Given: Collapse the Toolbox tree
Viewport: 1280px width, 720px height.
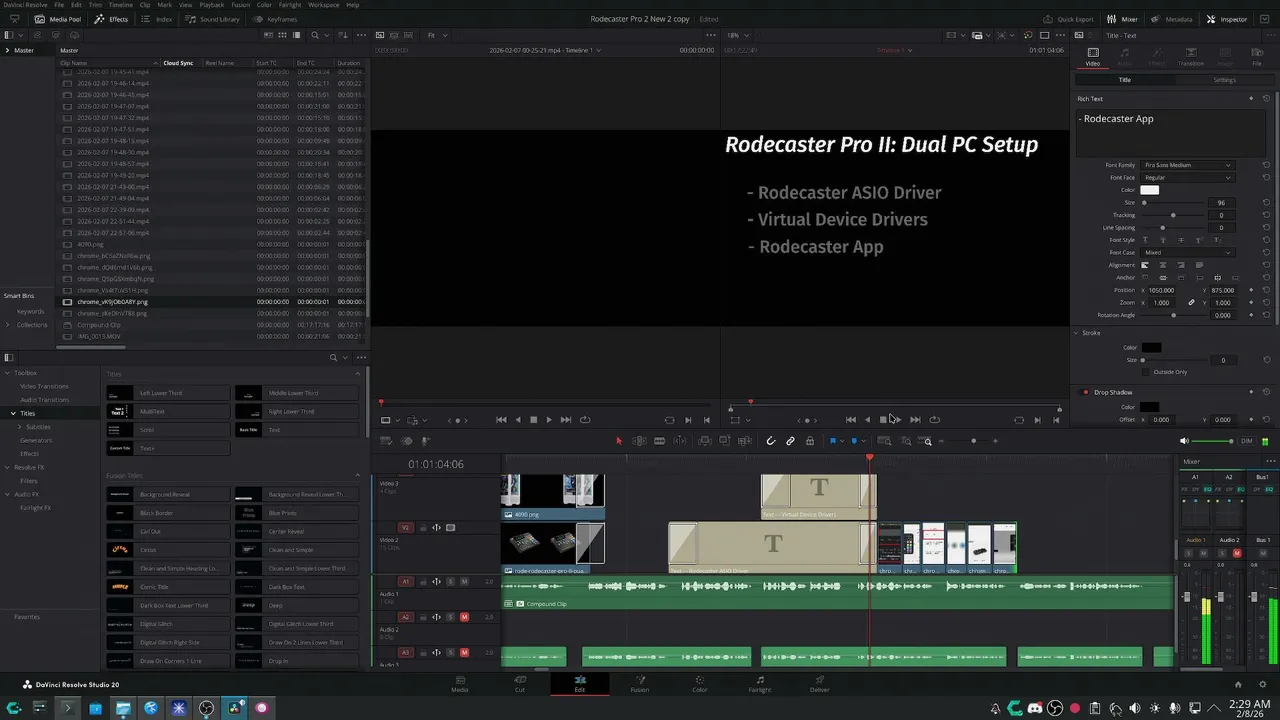Looking at the screenshot, I should coord(7,373).
